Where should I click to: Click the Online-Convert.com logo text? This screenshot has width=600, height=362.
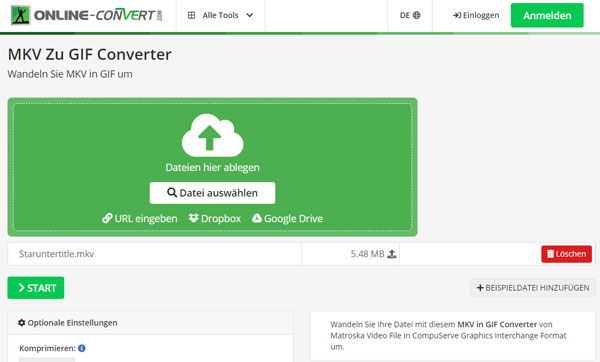98,15
